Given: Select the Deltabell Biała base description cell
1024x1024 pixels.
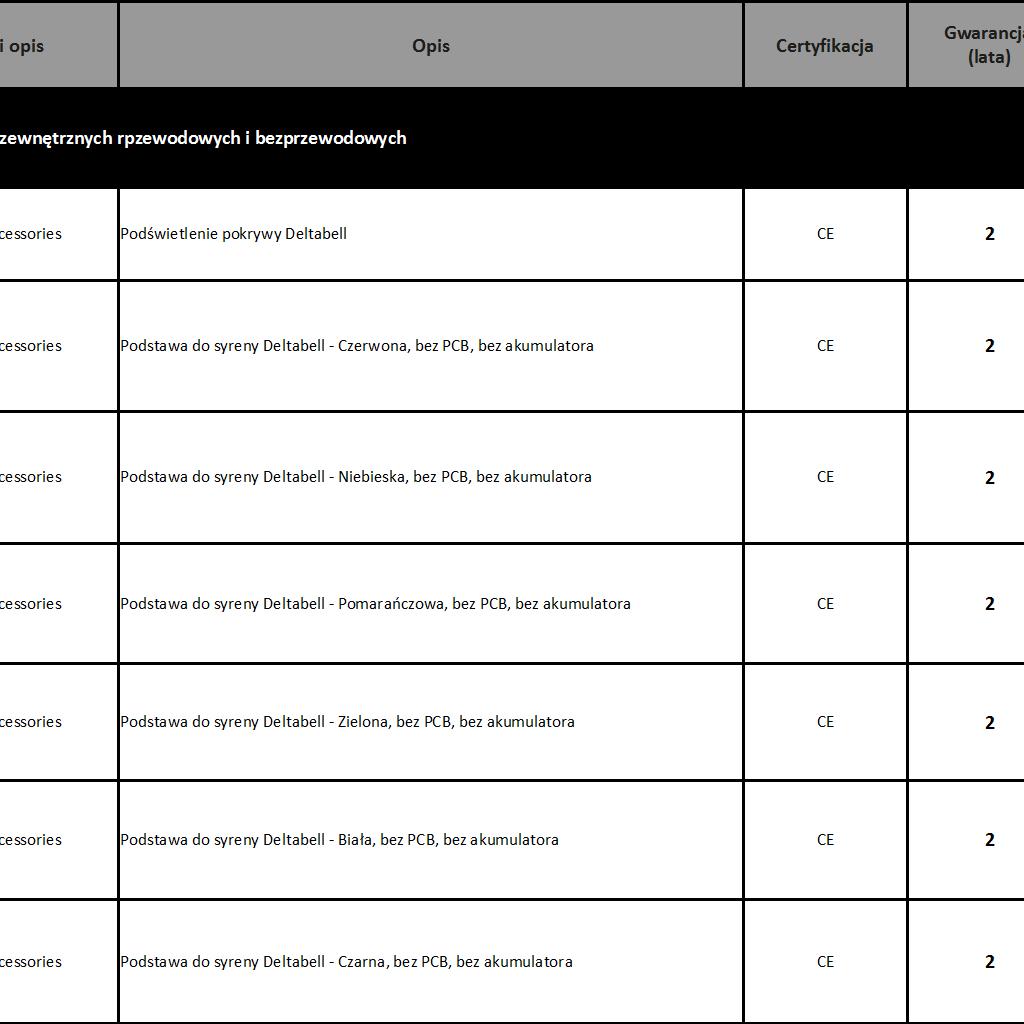Looking at the screenshot, I should [431, 839].
